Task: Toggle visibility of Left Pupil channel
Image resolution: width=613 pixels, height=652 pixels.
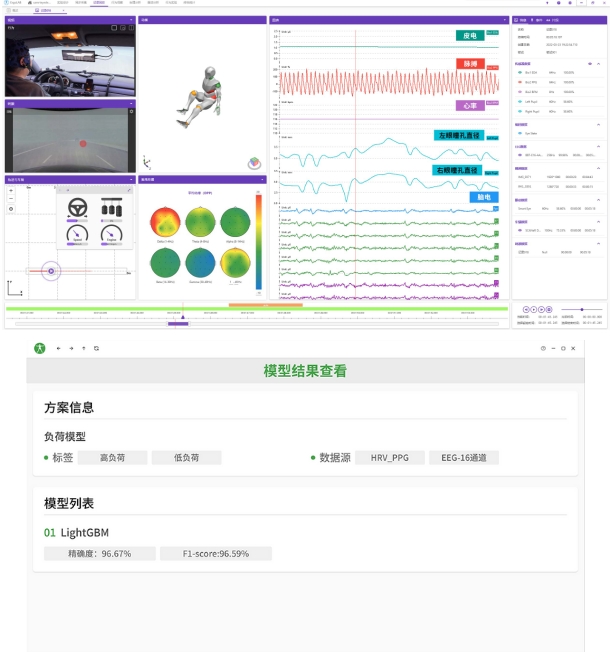Action: tap(520, 101)
